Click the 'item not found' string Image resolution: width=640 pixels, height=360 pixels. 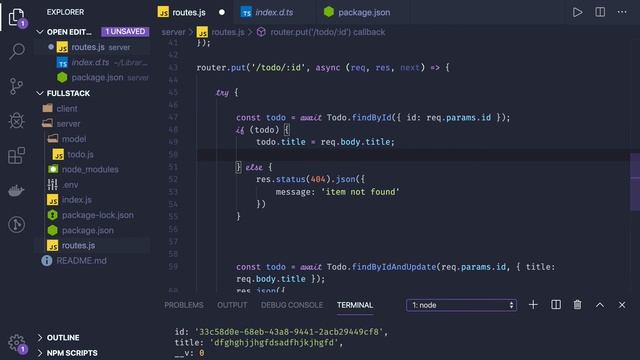click(360, 192)
